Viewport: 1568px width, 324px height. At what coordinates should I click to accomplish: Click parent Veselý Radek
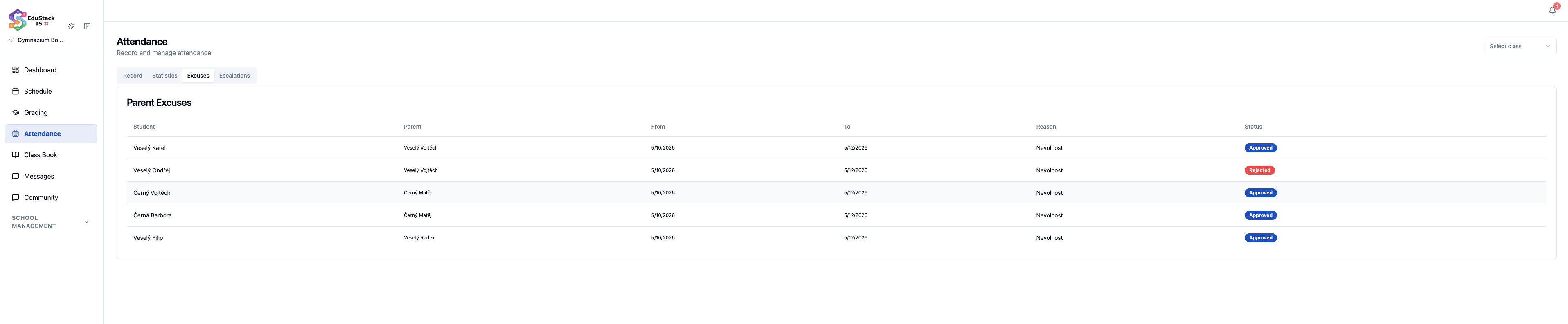[419, 238]
